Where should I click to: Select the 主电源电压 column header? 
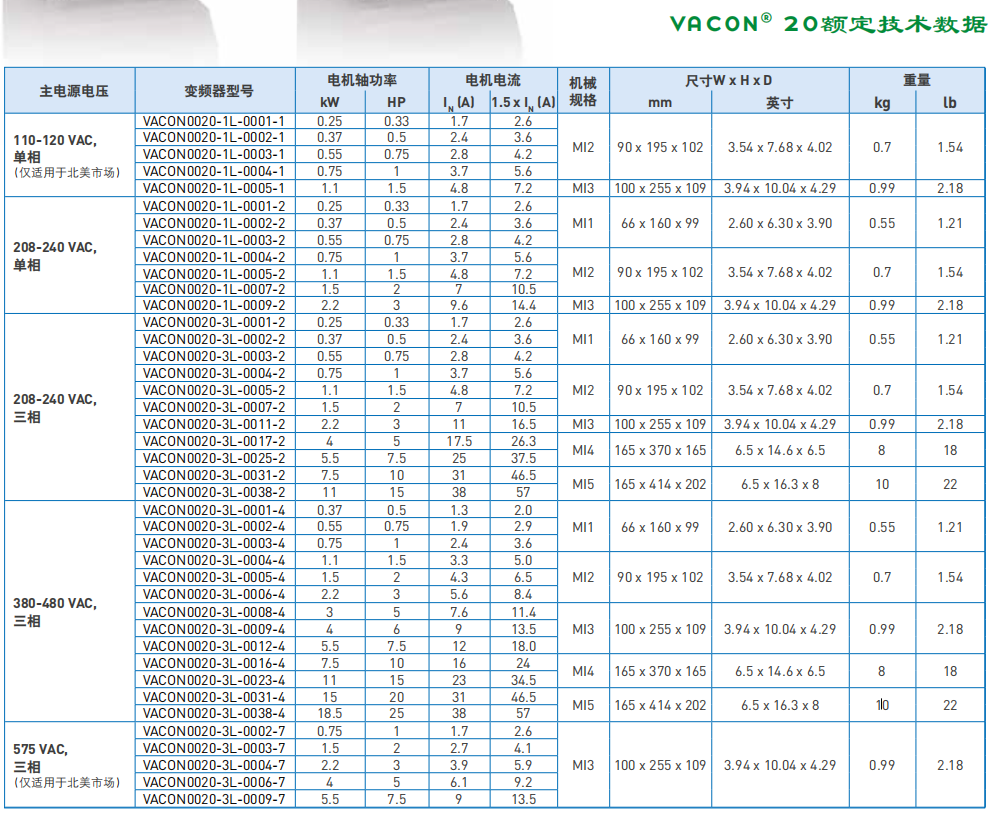73,91
